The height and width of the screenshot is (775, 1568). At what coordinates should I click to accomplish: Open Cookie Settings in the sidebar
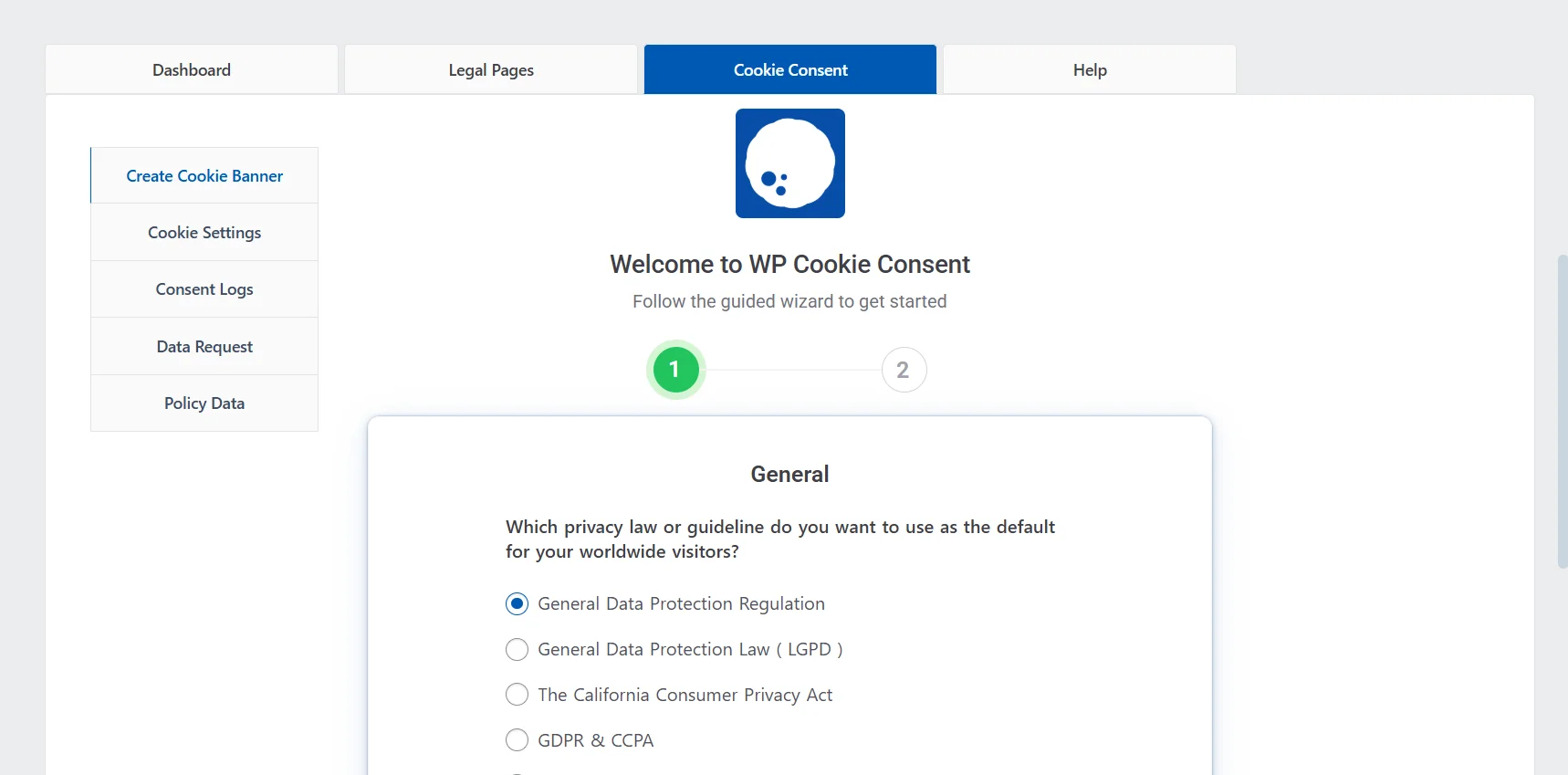(204, 232)
